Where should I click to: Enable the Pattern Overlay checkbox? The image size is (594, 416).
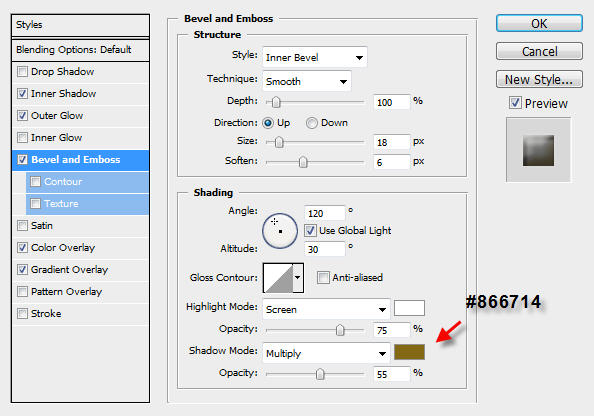[x=22, y=291]
